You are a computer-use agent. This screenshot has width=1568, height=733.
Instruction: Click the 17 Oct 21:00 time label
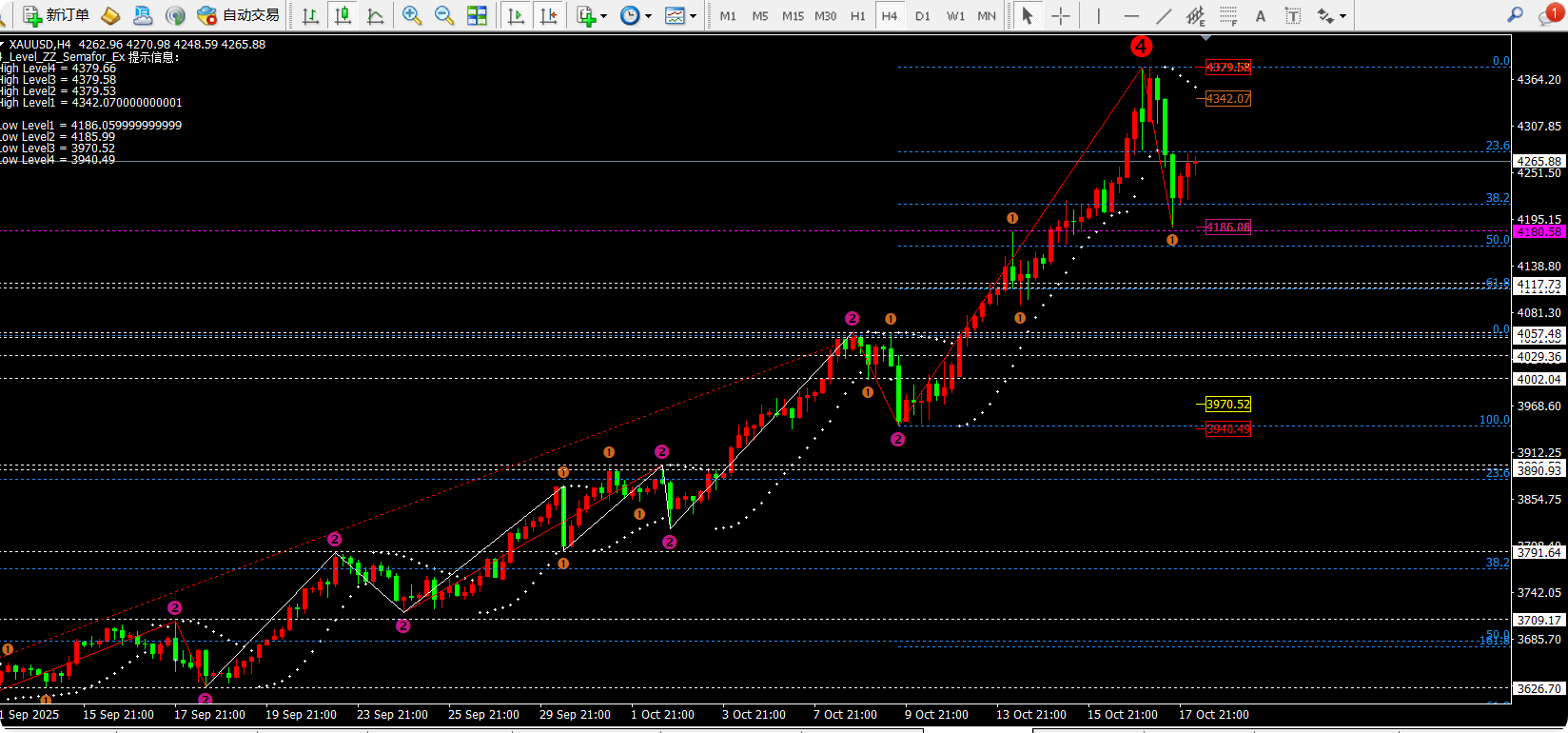point(1214,715)
